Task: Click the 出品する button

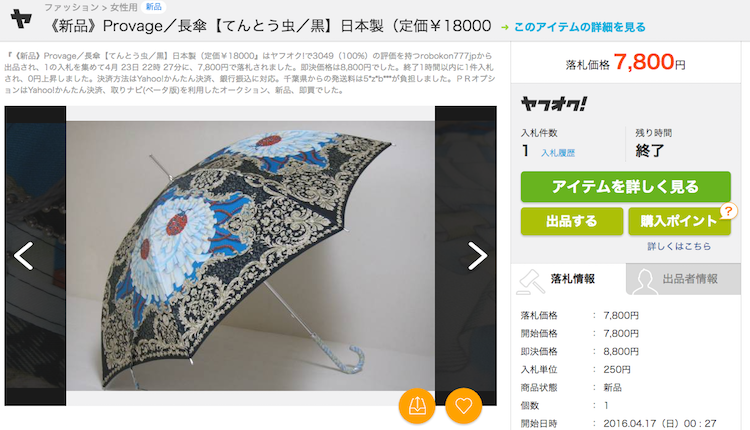Action: tap(572, 221)
